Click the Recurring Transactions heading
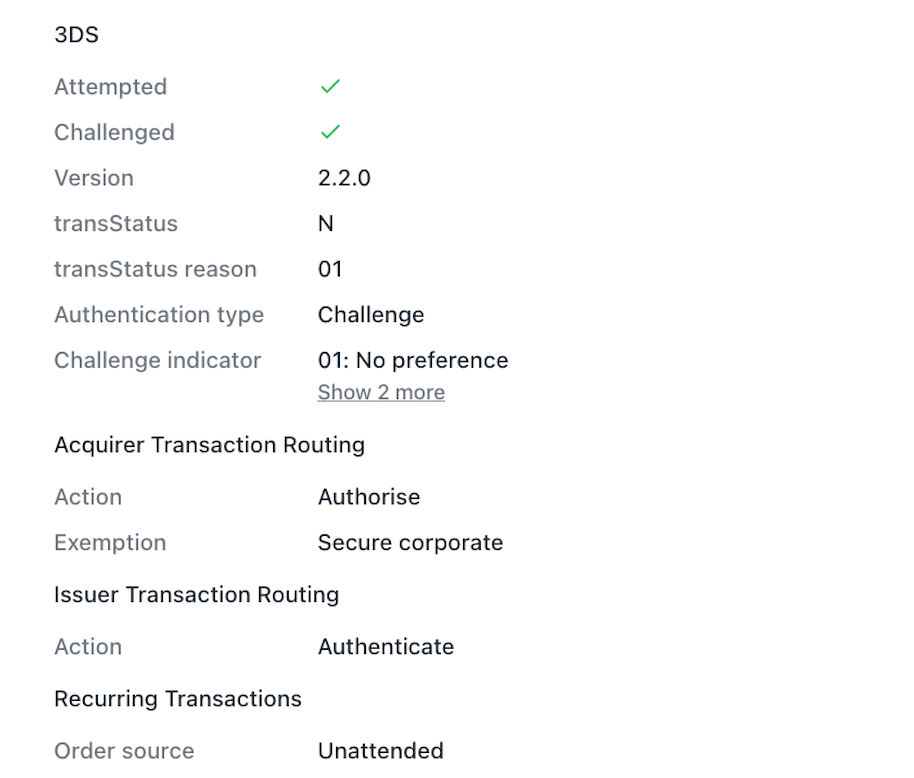This screenshot has width=914, height=778. [178, 699]
